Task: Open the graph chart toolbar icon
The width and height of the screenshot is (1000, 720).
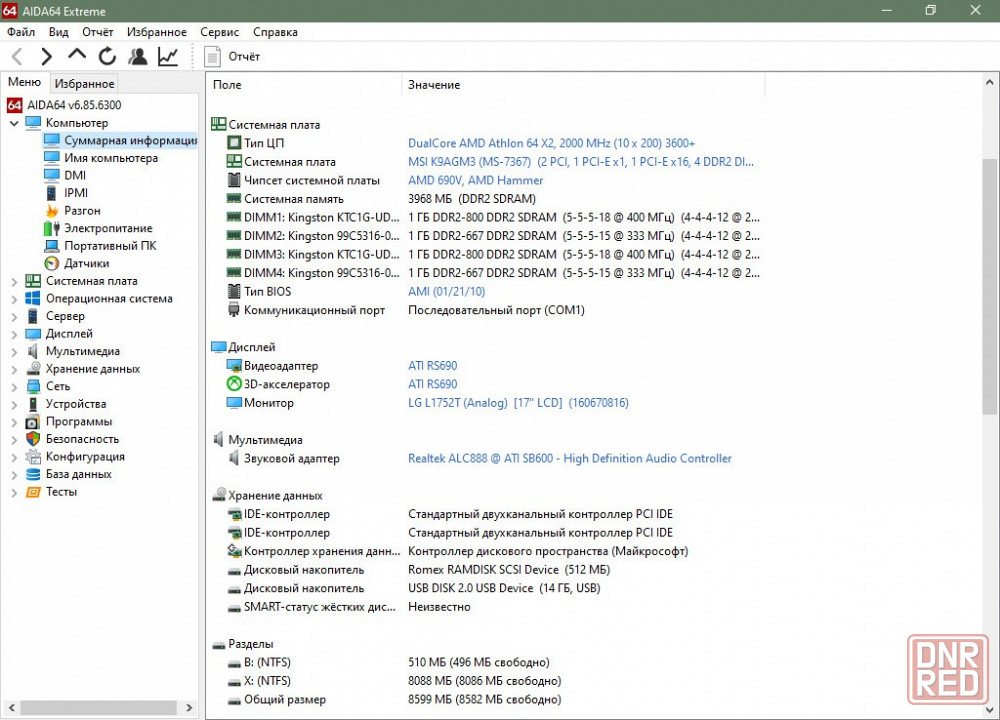Action: pos(168,57)
